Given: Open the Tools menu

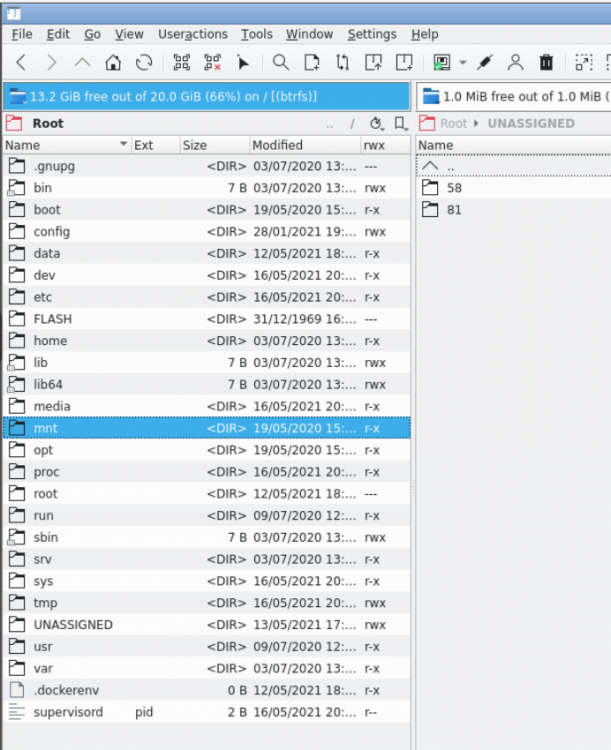Looking at the screenshot, I should tap(256, 34).
